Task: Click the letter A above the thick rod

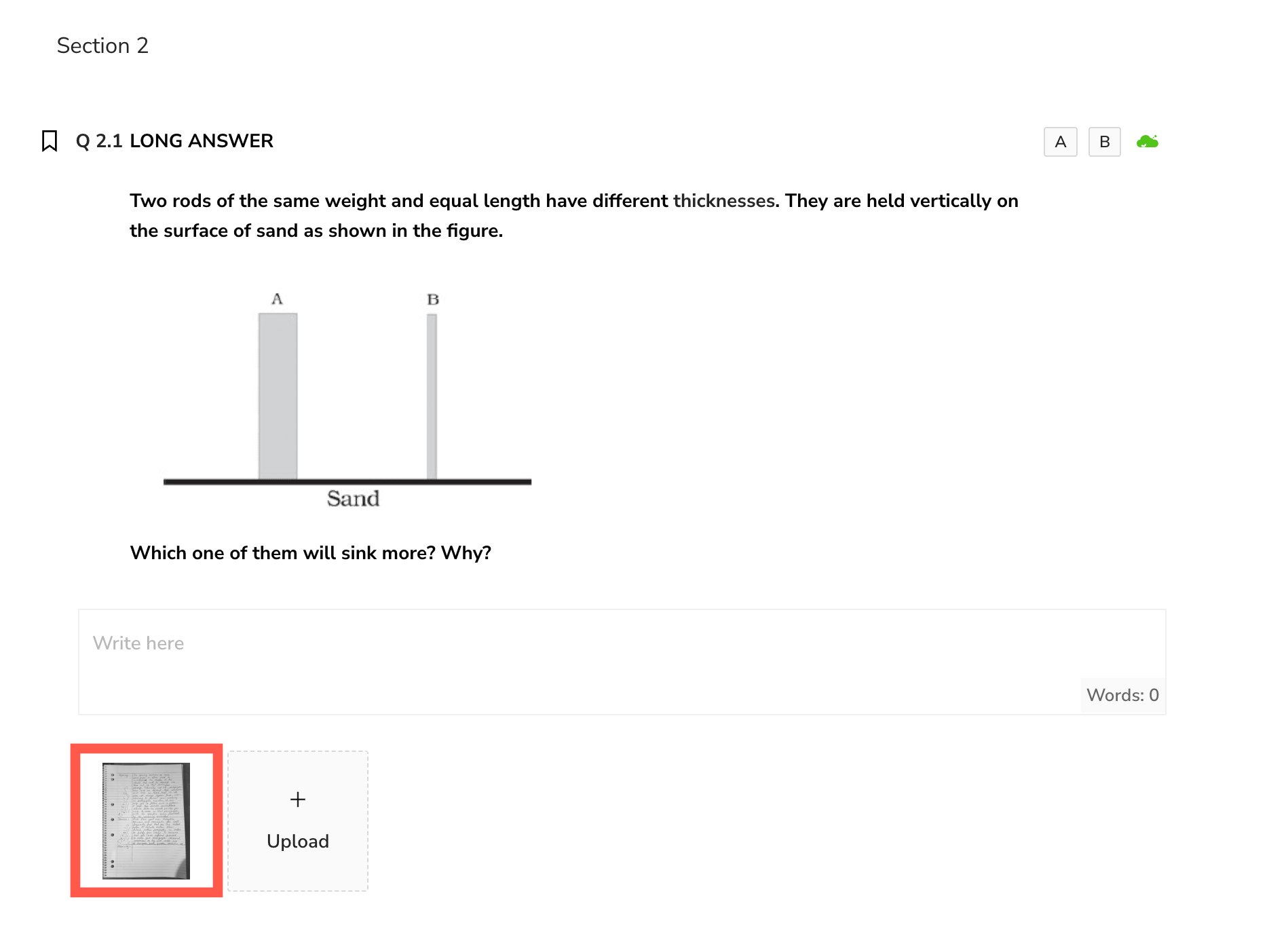Action: coord(277,299)
